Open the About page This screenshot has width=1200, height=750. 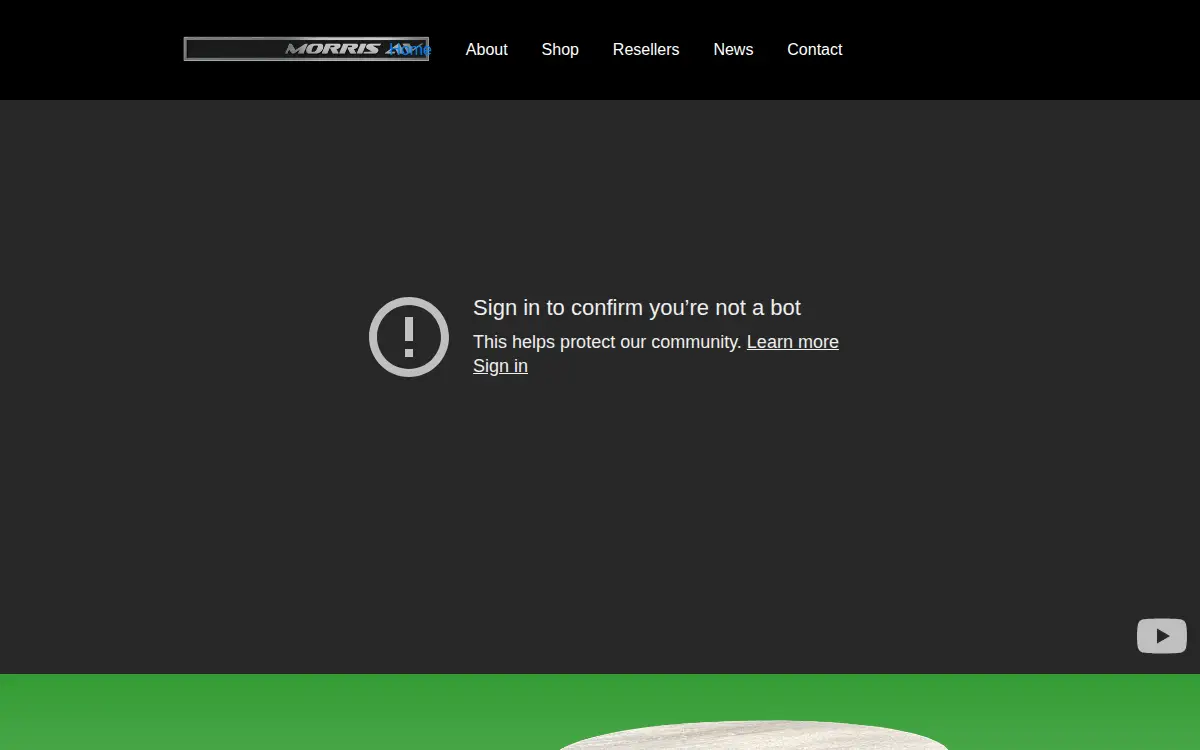click(486, 49)
